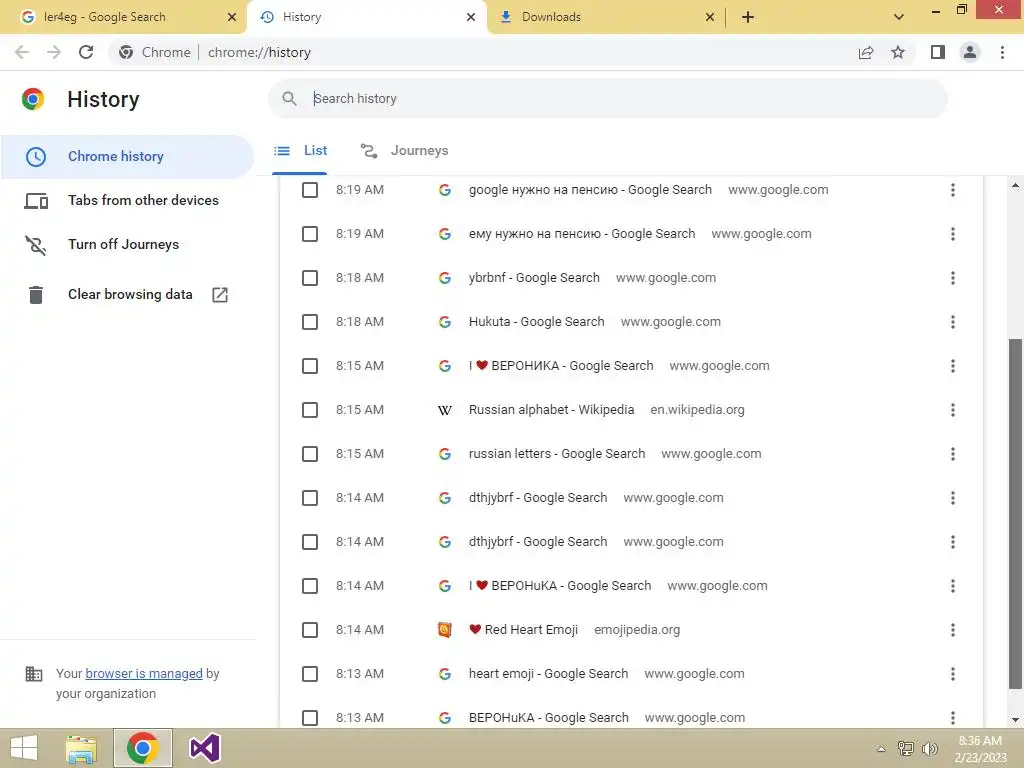Open the profile avatar menu

[970, 52]
